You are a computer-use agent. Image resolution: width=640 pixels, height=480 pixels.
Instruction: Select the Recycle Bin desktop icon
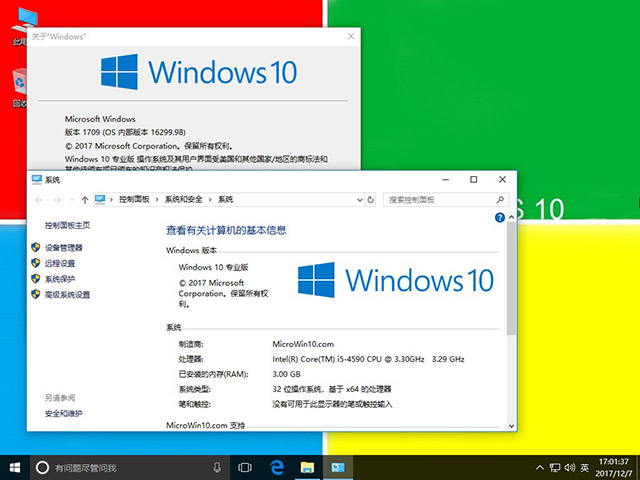(20, 88)
